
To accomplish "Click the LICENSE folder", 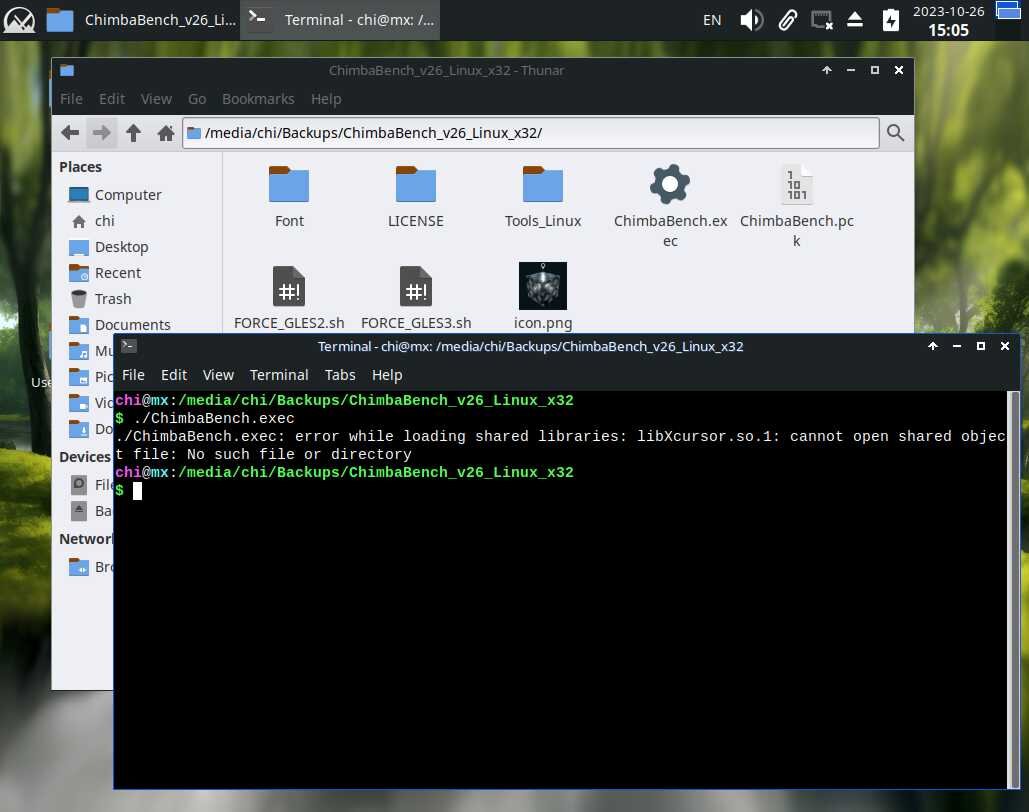I will click(x=416, y=185).
